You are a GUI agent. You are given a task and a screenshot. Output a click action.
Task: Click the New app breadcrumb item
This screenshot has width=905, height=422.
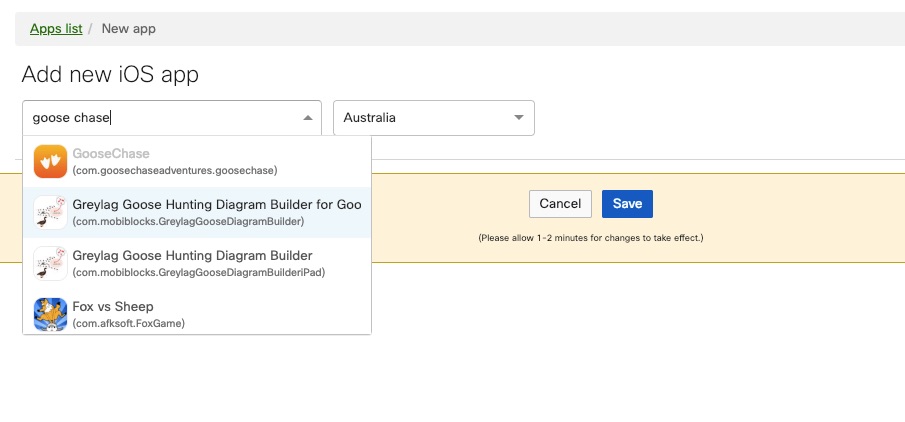point(129,29)
